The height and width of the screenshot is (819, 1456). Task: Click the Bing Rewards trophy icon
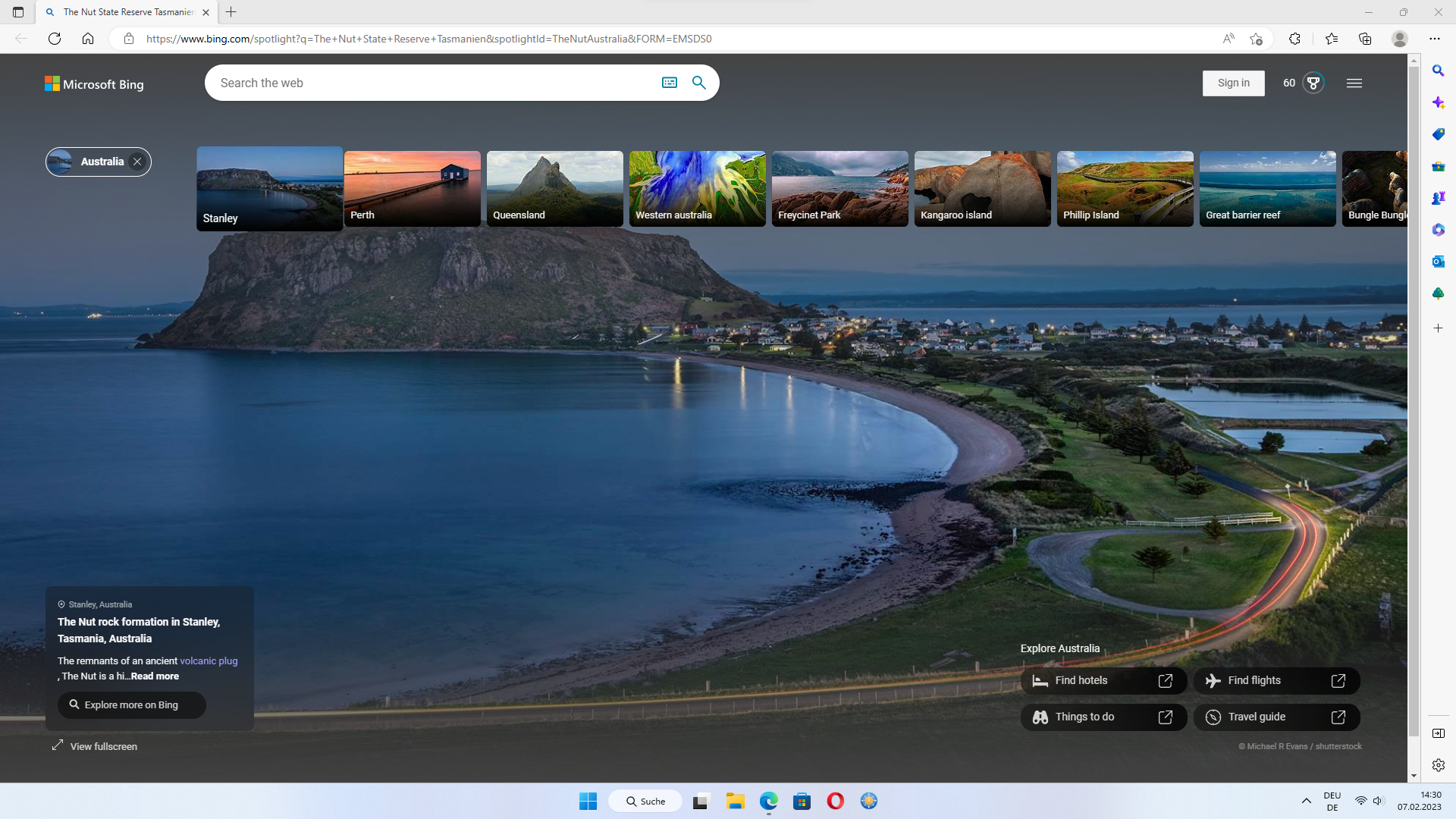pos(1313,83)
